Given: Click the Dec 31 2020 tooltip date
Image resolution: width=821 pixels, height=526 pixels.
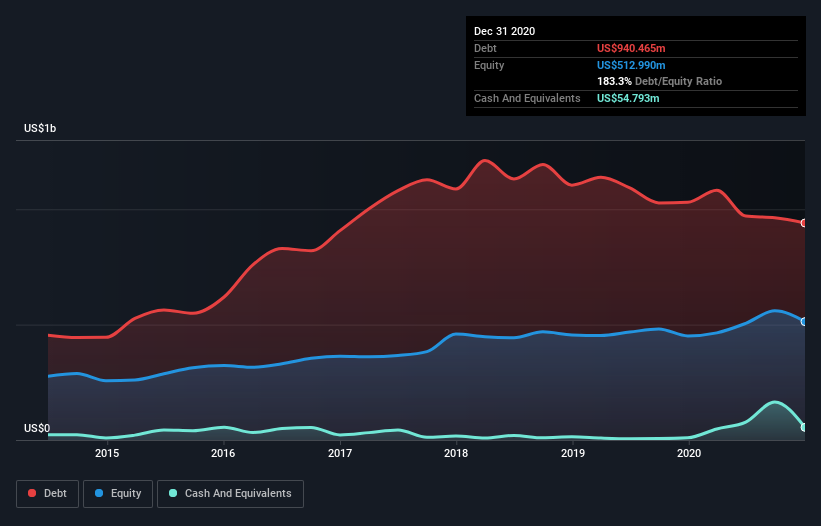Looking at the screenshot, I should tap(504, 31).
